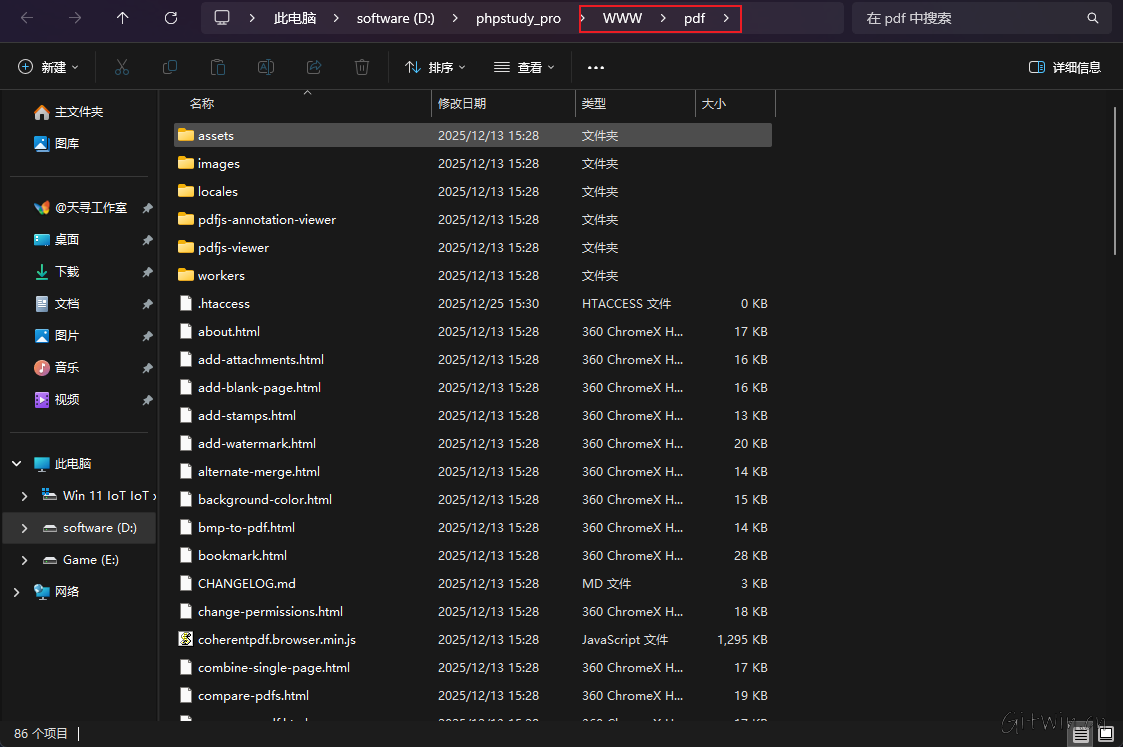Viewport: 1123px width, 747px height.
Task: Switch to details list view in status bar
Action: 1081,734
